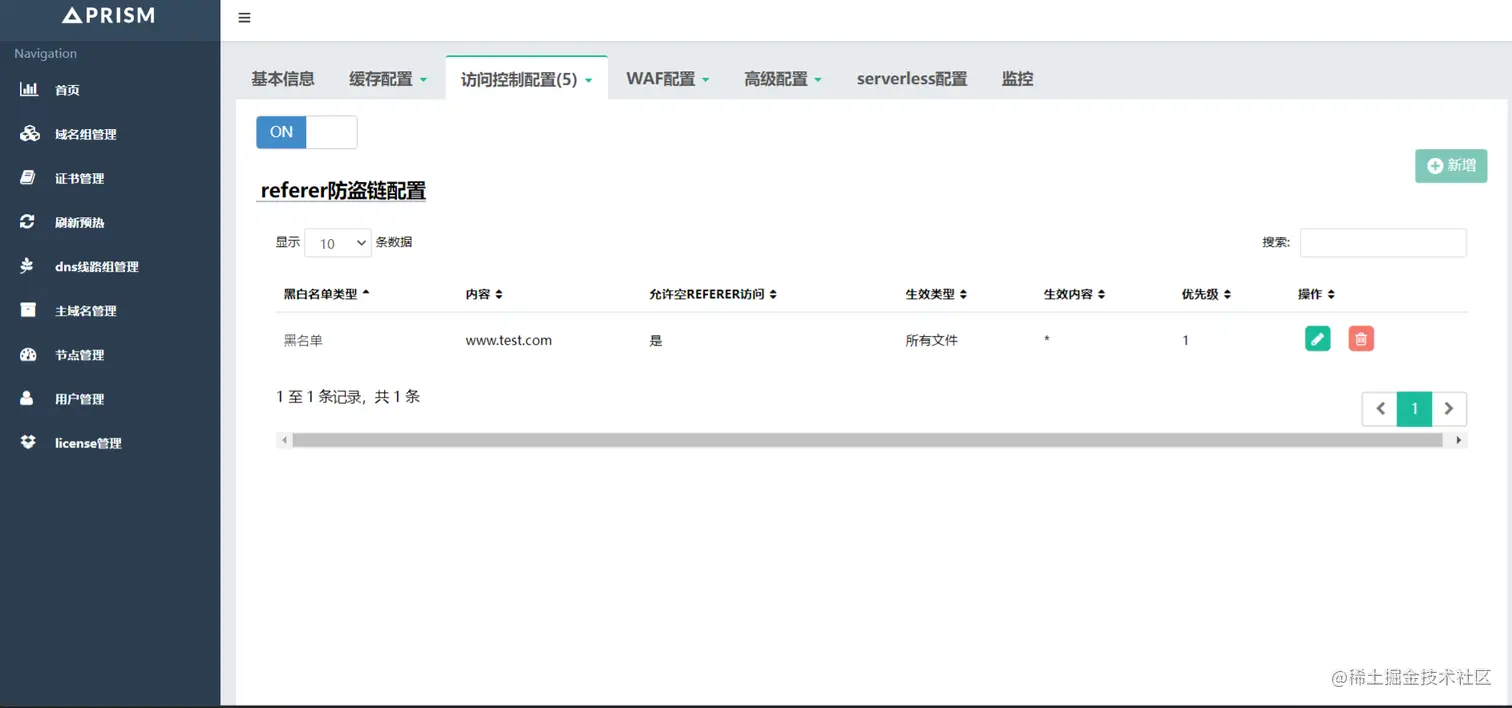1512x708 pixels.
Task: Click the scrollbar right arrow
Action: (x=1459, y=440)
